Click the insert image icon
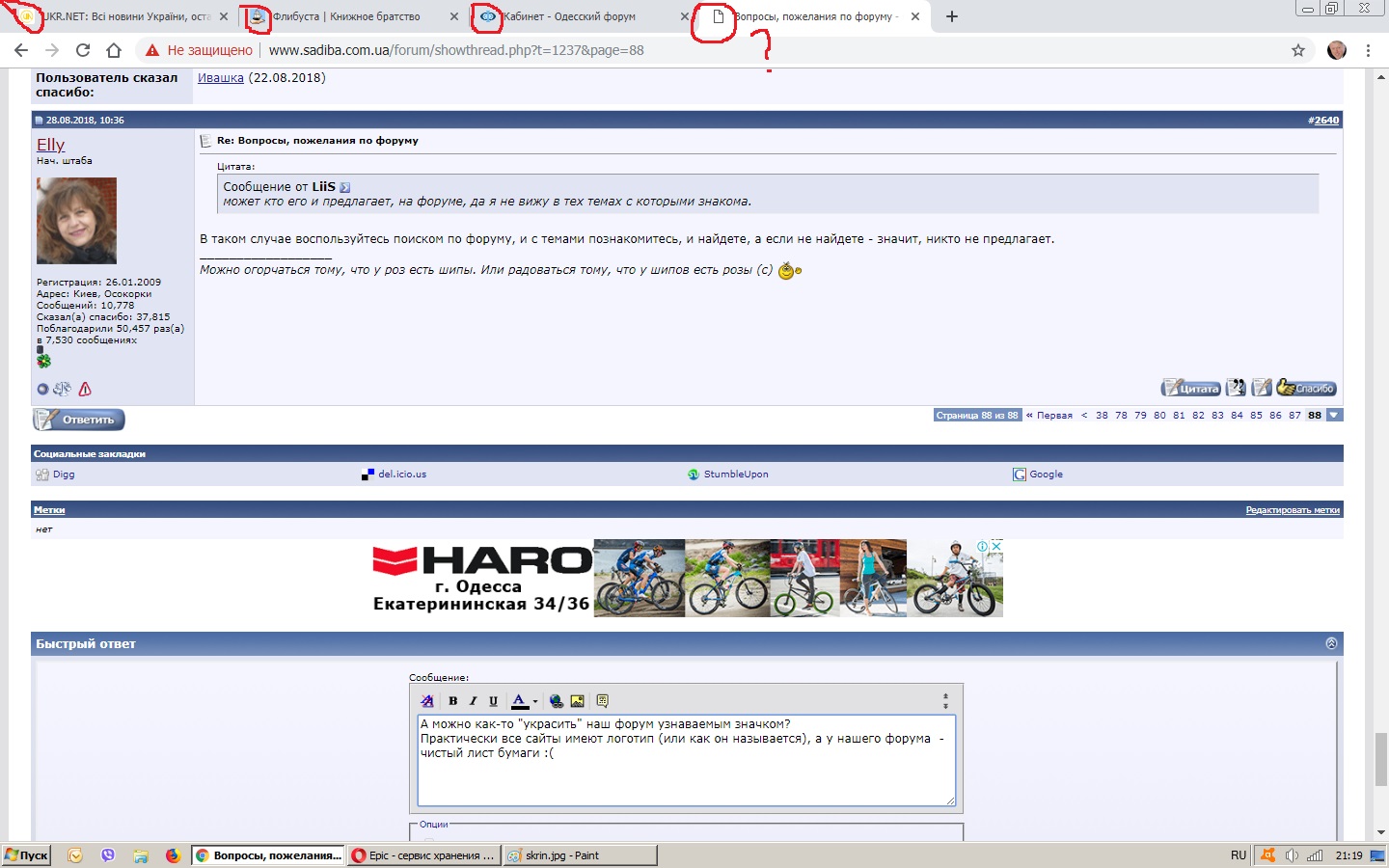This screenshot has width=1389, height=868. tap(577, 701)
